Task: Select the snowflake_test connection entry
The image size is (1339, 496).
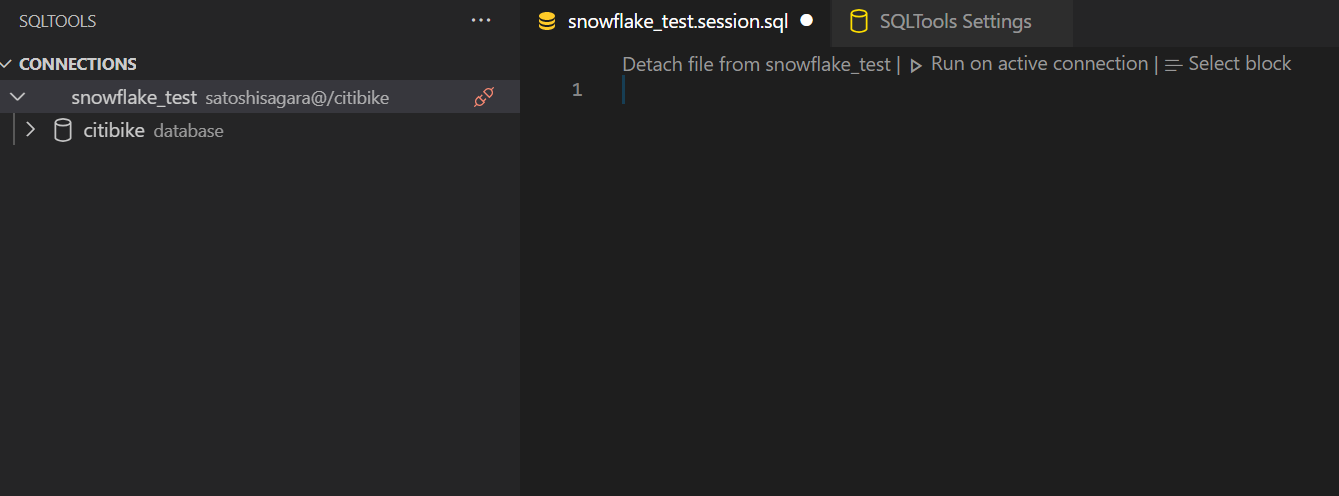Action: (260, 97)
